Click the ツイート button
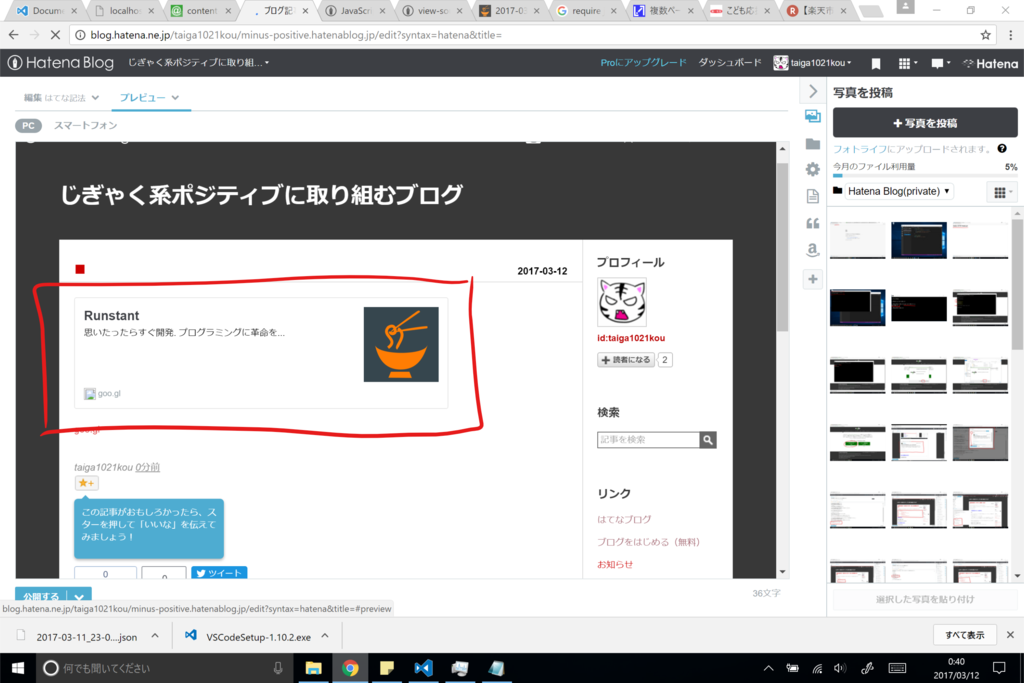Viewport: 1024px width, 683px height. pos(219,573)
